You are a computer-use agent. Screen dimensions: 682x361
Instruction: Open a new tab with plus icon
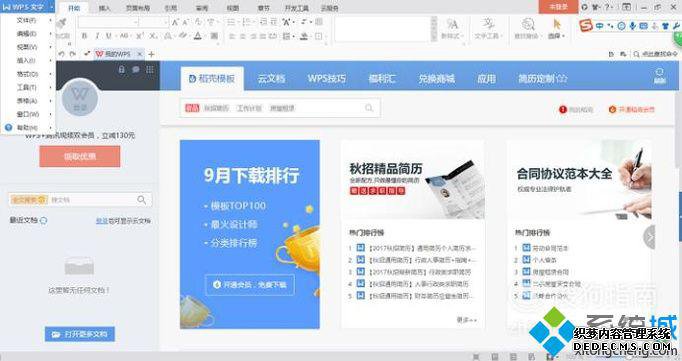[151, 54]
